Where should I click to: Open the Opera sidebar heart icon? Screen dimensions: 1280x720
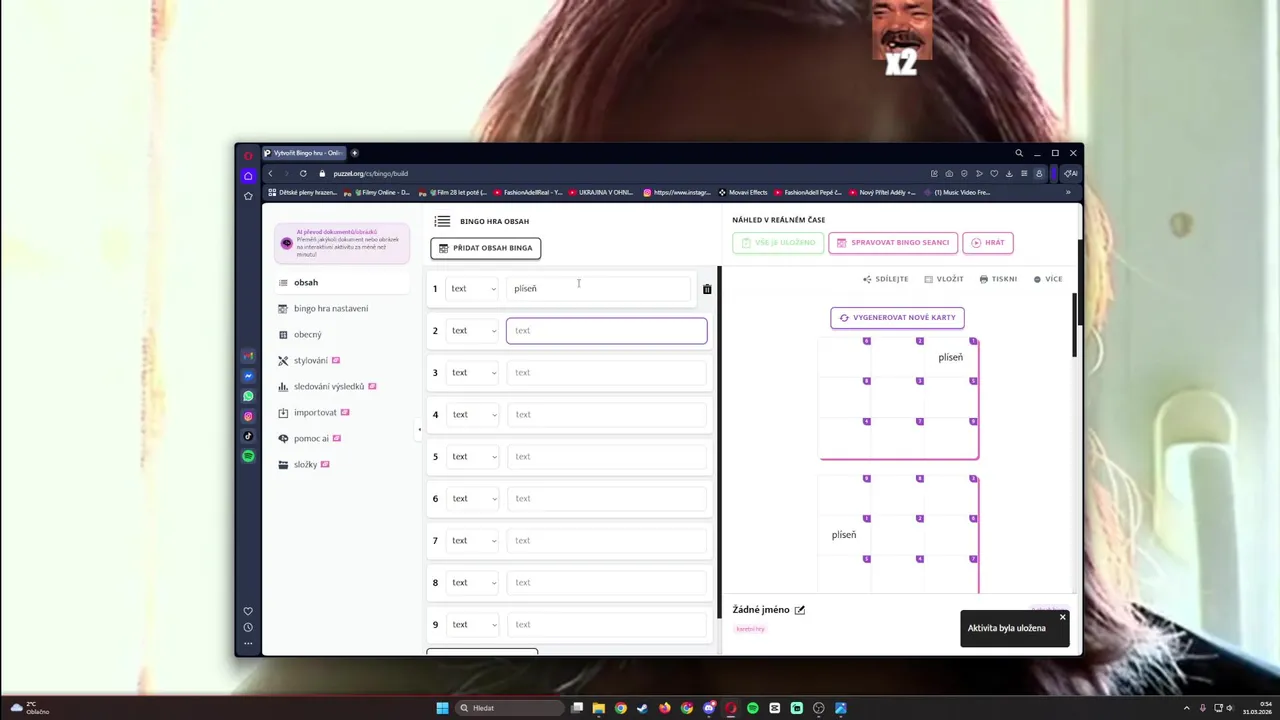click(248, 611)
